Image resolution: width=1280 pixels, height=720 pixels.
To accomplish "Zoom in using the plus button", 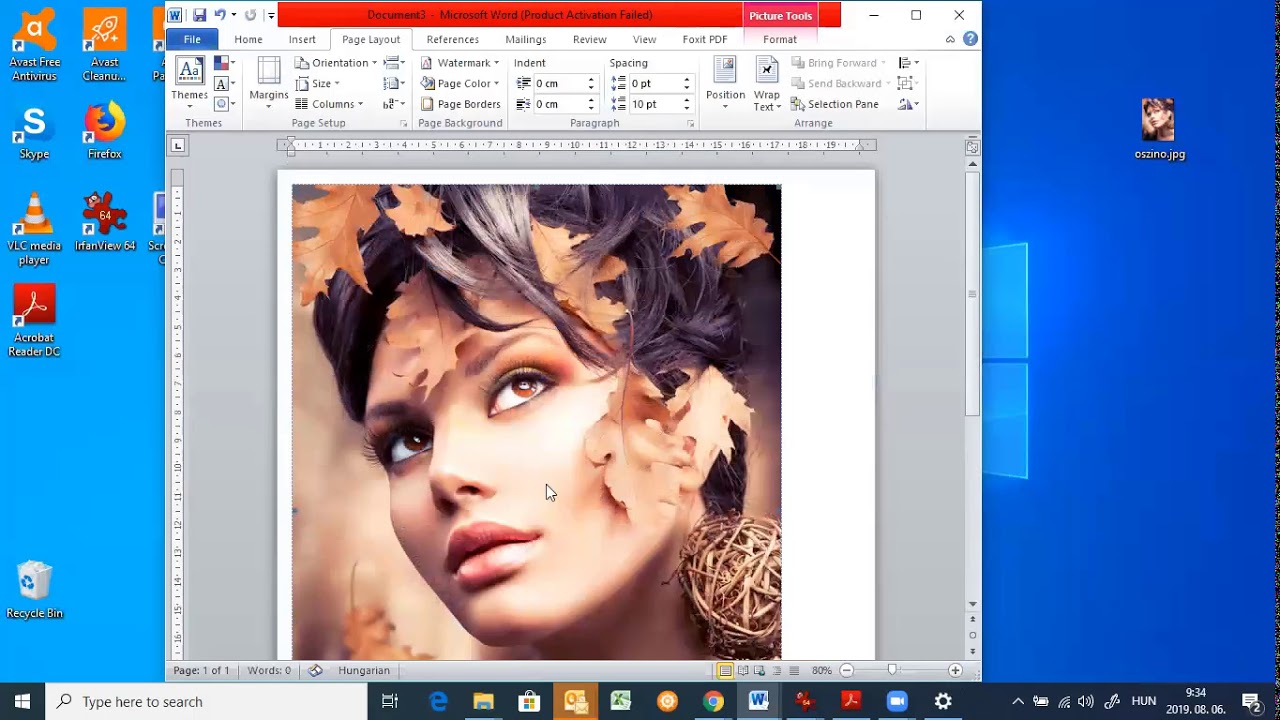I will [955, 670].
